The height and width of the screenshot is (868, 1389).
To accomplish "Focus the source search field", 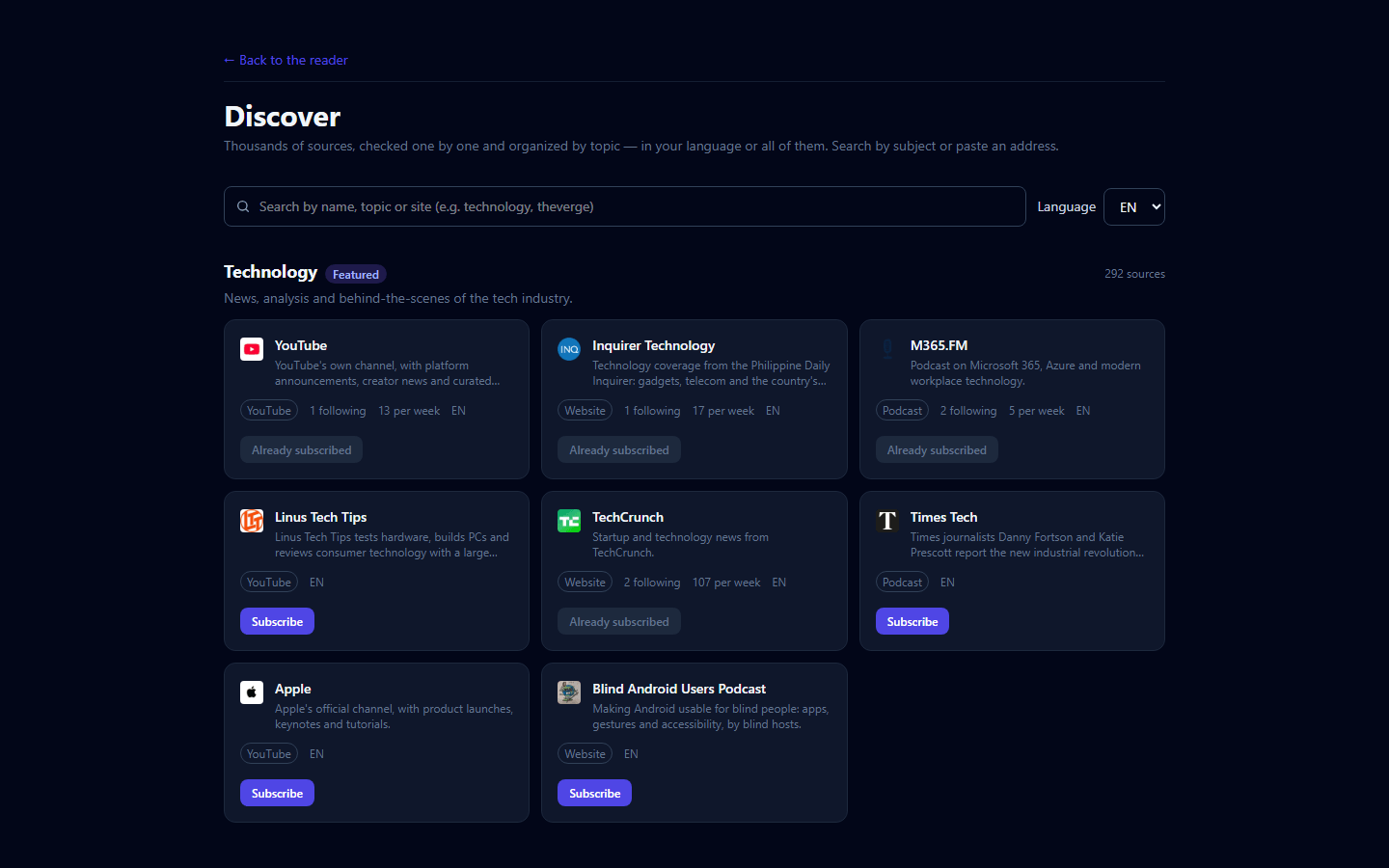I will [625, 206].
